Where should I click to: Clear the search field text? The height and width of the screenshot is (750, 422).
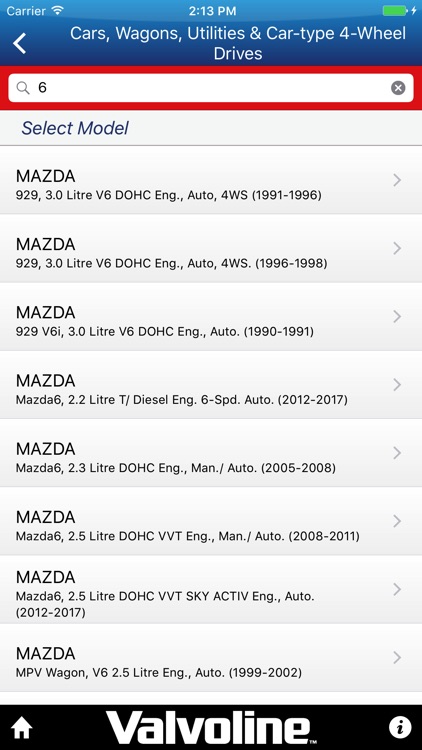[x=398, y=88]
